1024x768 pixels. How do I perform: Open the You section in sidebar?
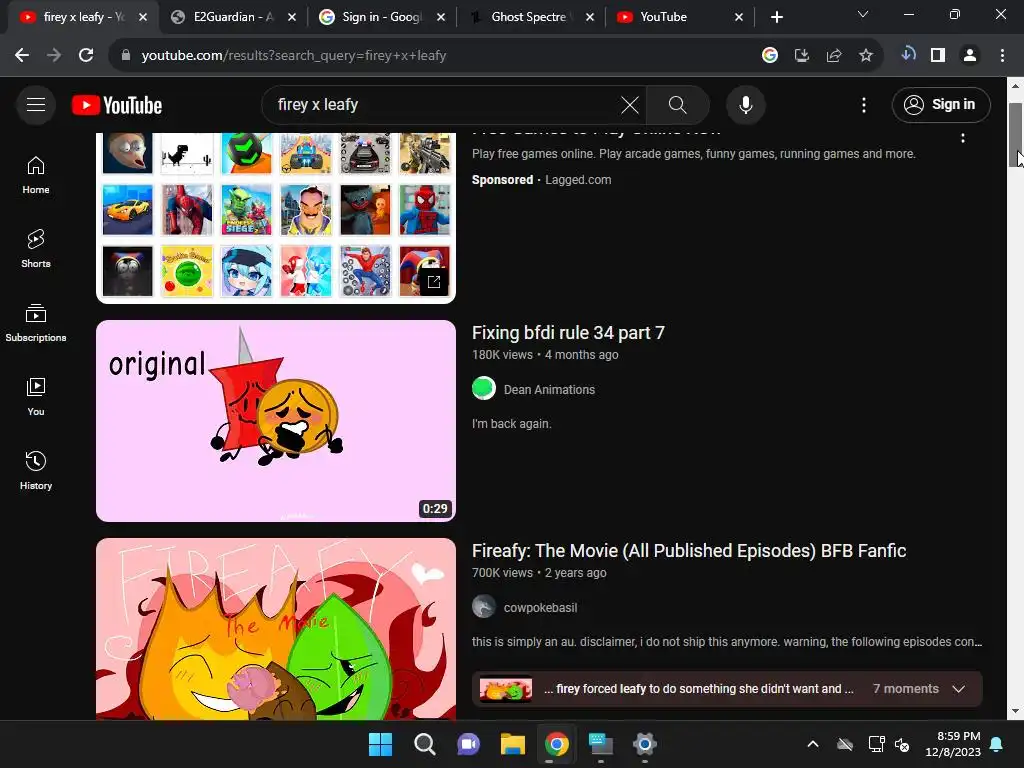[36, 396]
